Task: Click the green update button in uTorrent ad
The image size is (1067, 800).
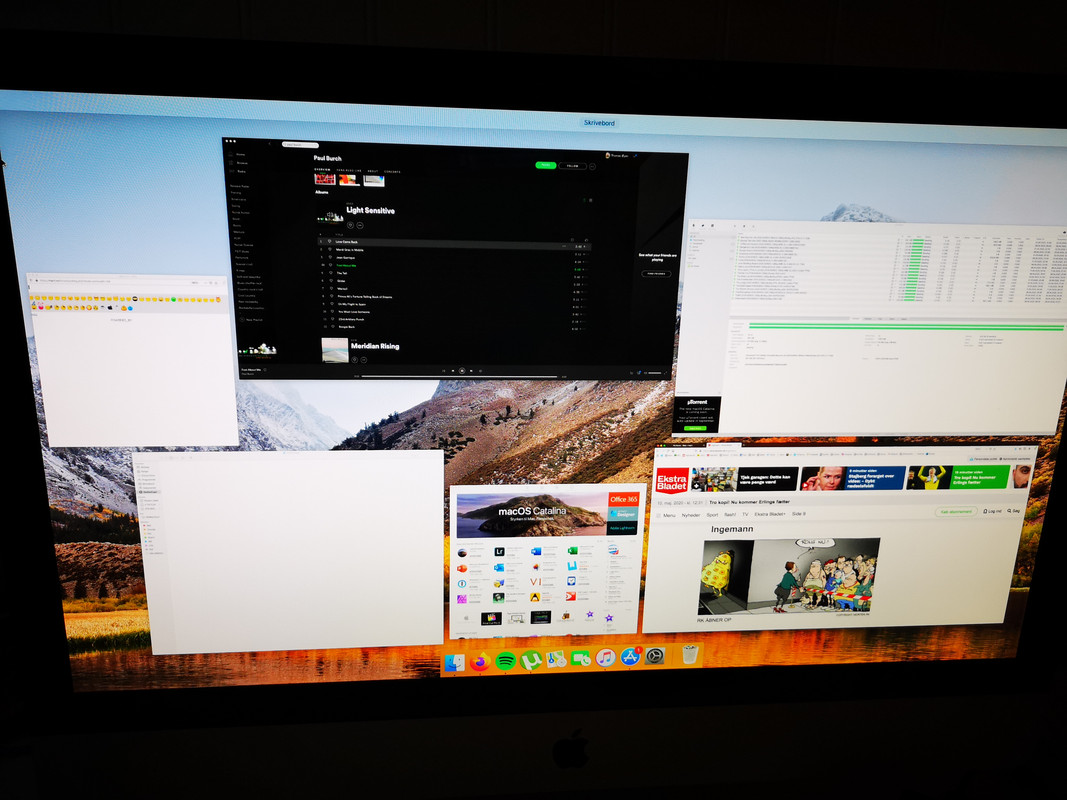Action: [x=695, y=429]
